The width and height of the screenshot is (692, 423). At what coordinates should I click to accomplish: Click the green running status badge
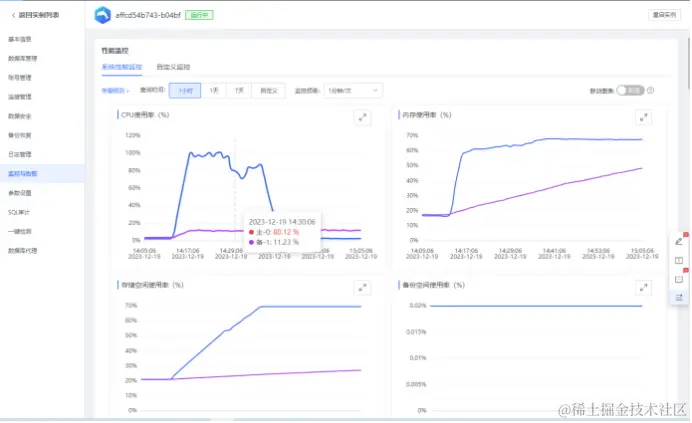coord(199,15)
